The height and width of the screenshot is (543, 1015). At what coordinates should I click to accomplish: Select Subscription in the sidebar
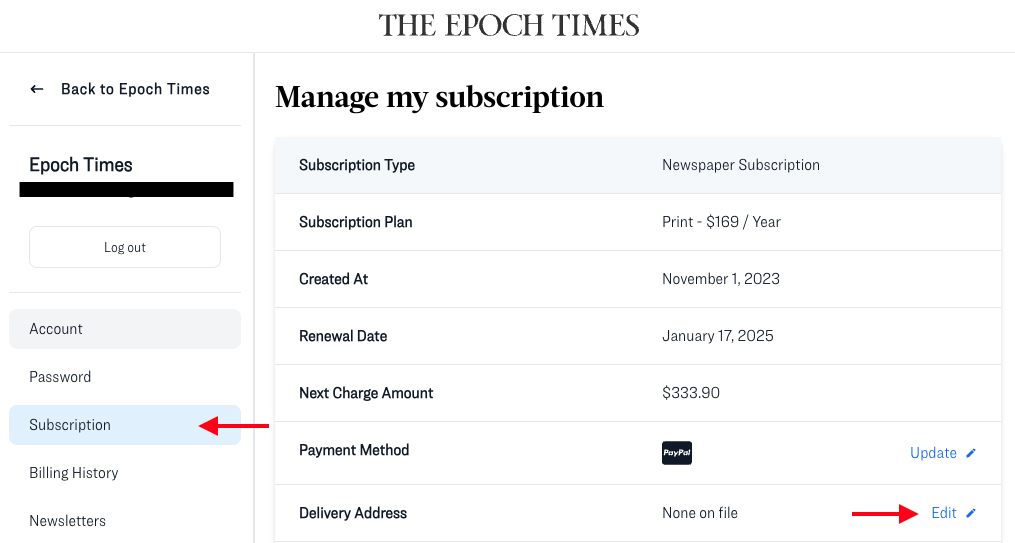pos(70,425)
